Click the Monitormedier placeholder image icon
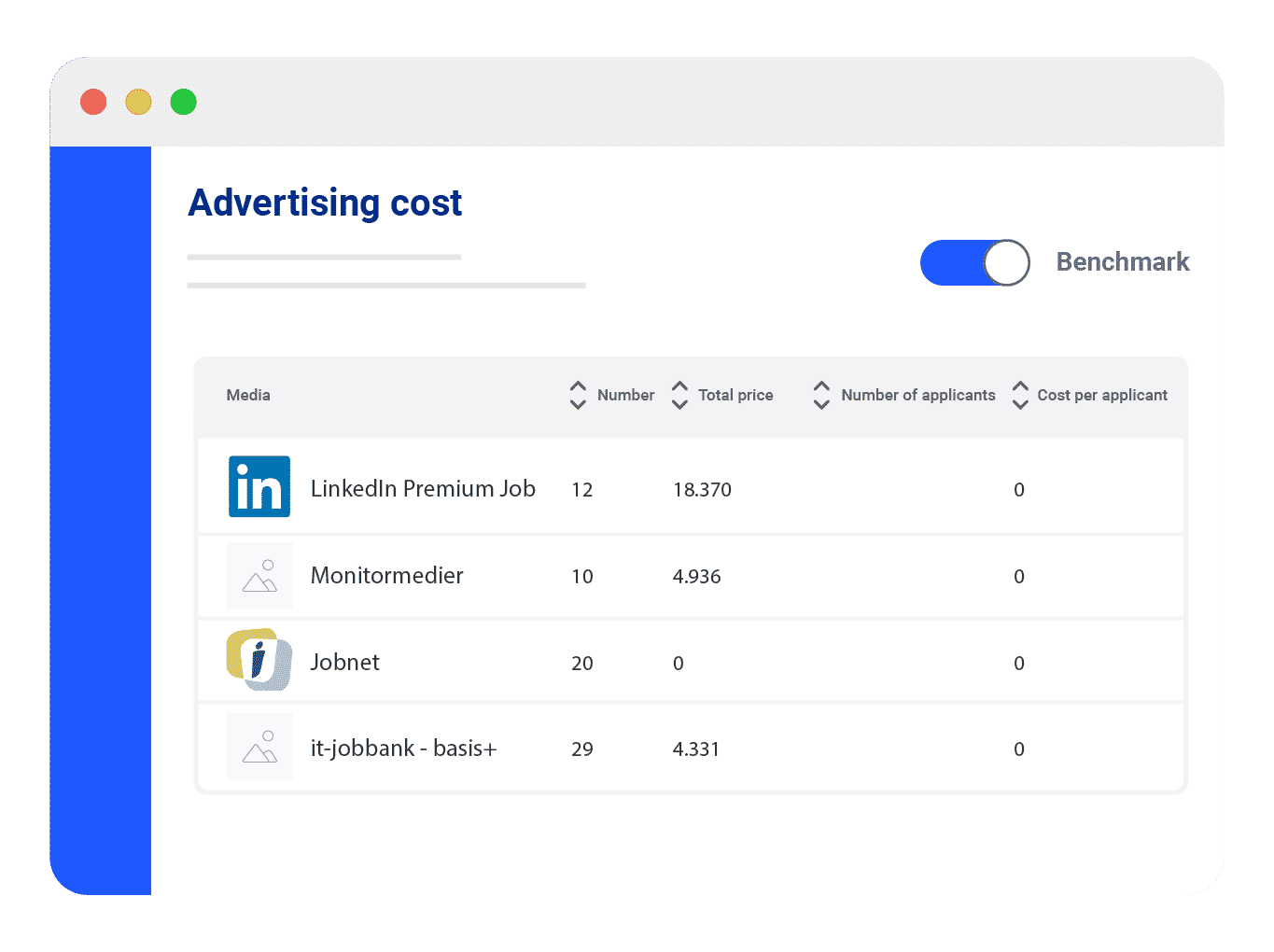 [x=259, y=576]
